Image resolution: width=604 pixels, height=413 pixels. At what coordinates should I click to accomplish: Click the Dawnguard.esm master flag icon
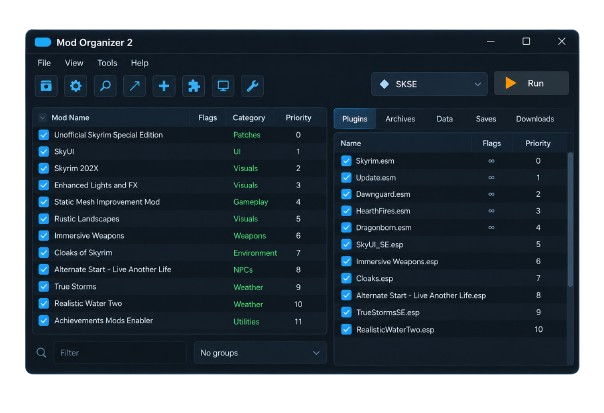click(491, 194)
